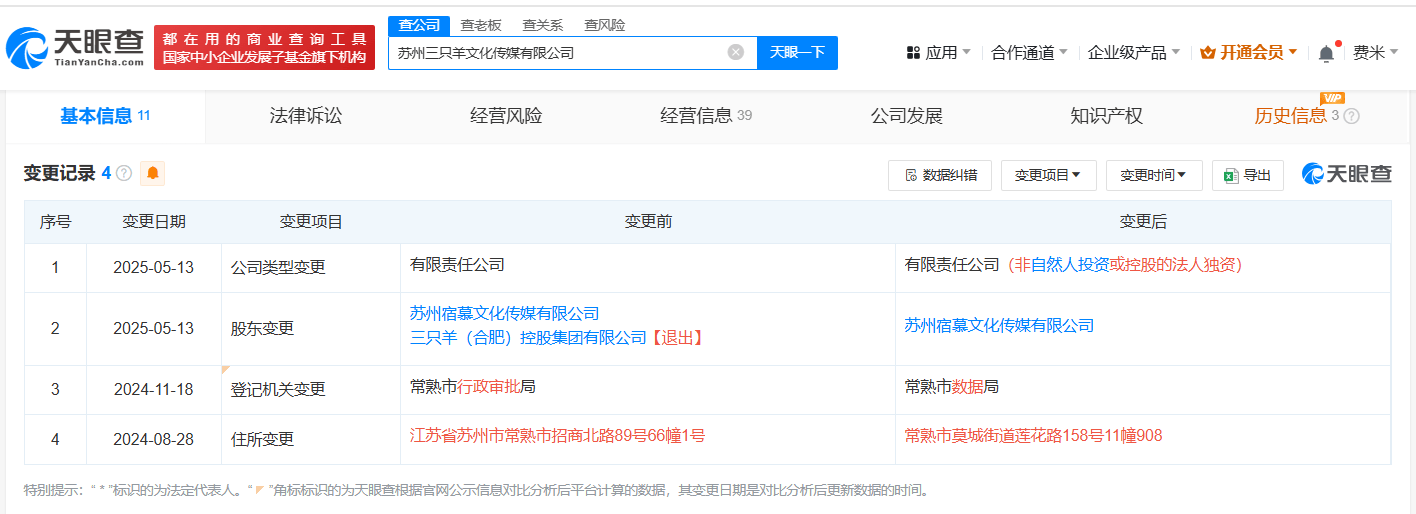Open 苏州宿慕文化传媒有限公司 link in 变更后 column

[x=1000, y=325]
